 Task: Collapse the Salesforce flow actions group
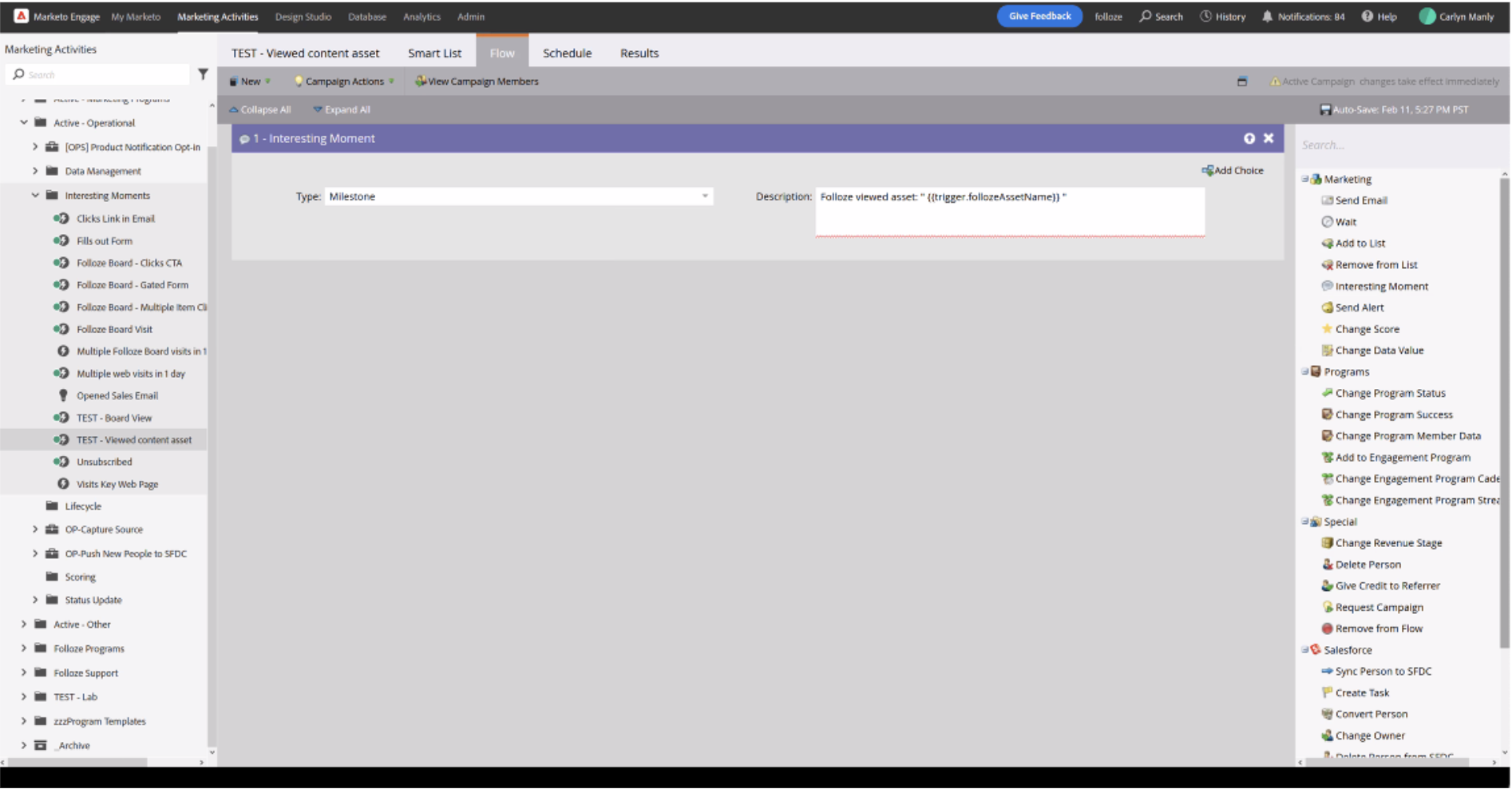pyautogui.click(x=1305, y=650)
